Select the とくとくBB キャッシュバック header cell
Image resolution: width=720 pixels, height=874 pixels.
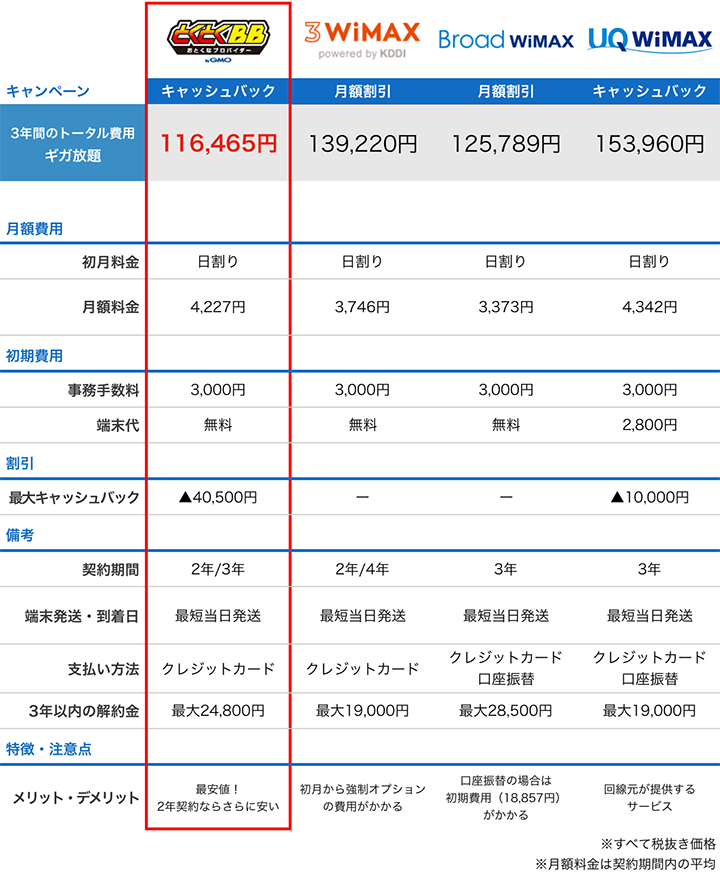point(218,91)
